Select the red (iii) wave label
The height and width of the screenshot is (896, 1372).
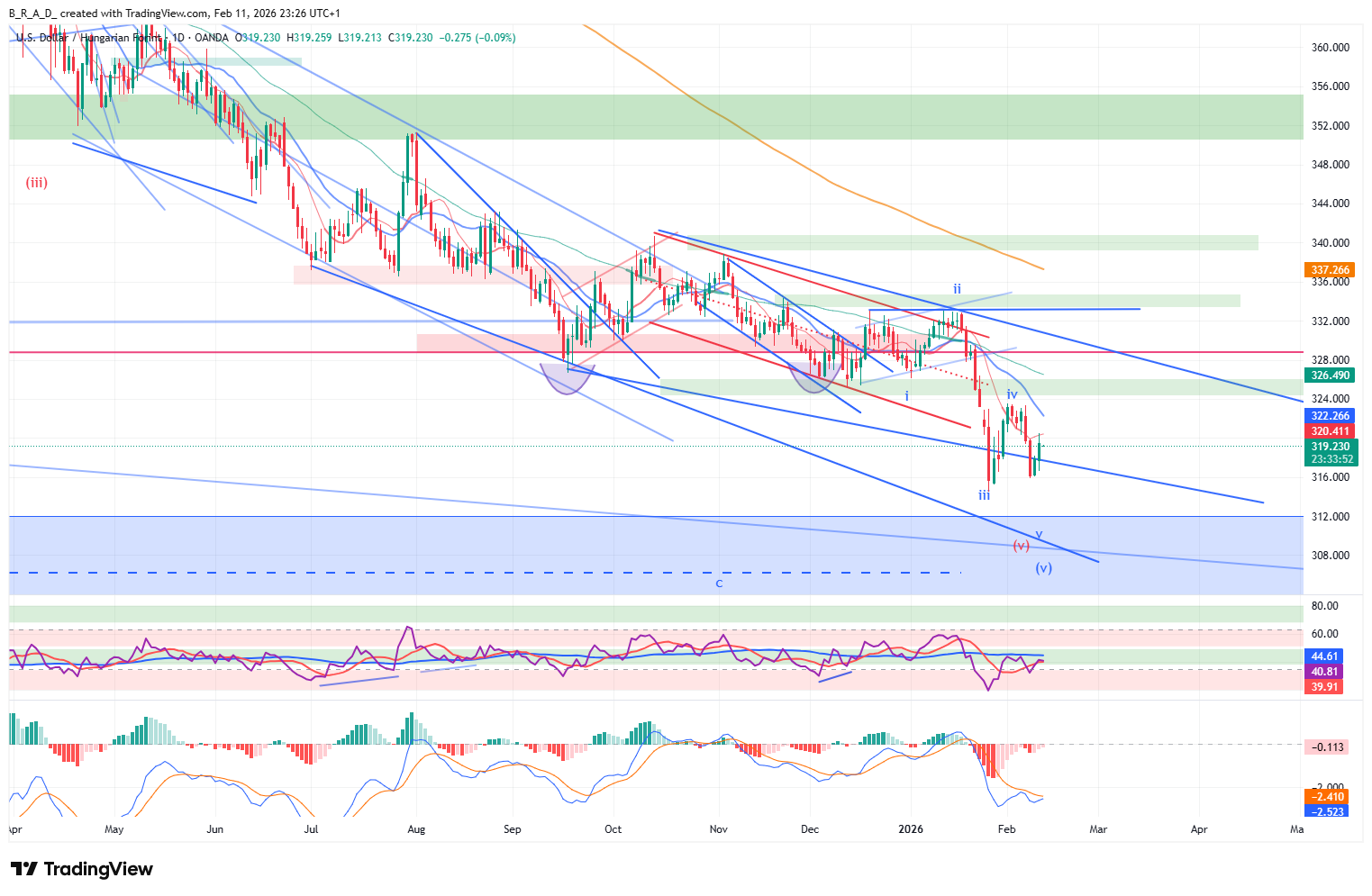(36, 183)
